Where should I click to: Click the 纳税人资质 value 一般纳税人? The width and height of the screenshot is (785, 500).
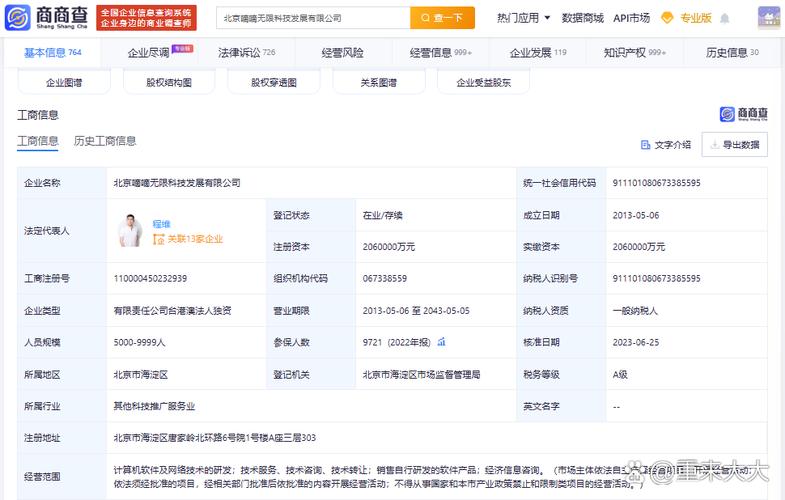pos(635,311)
